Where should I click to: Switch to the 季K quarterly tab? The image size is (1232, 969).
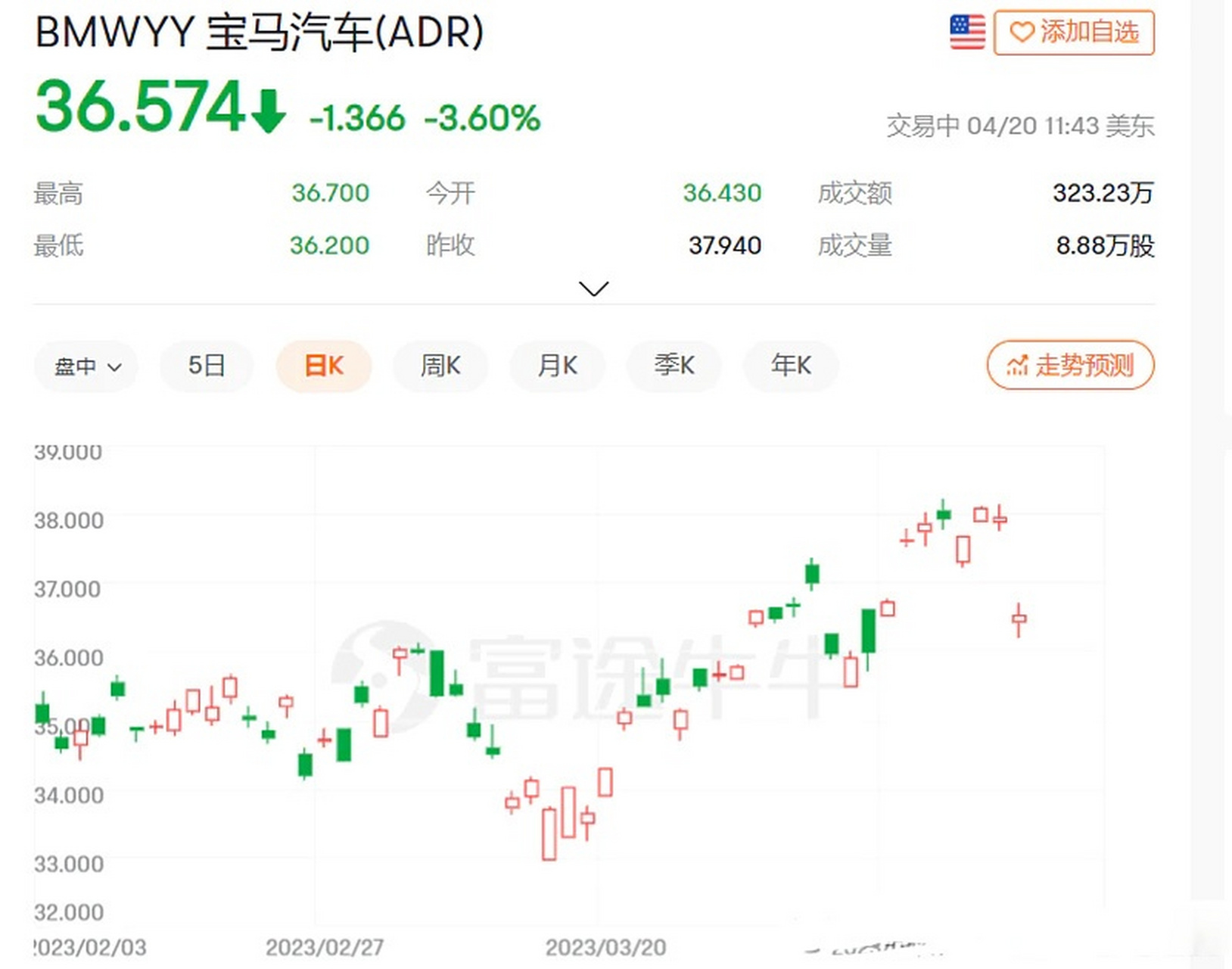point(674,366)
